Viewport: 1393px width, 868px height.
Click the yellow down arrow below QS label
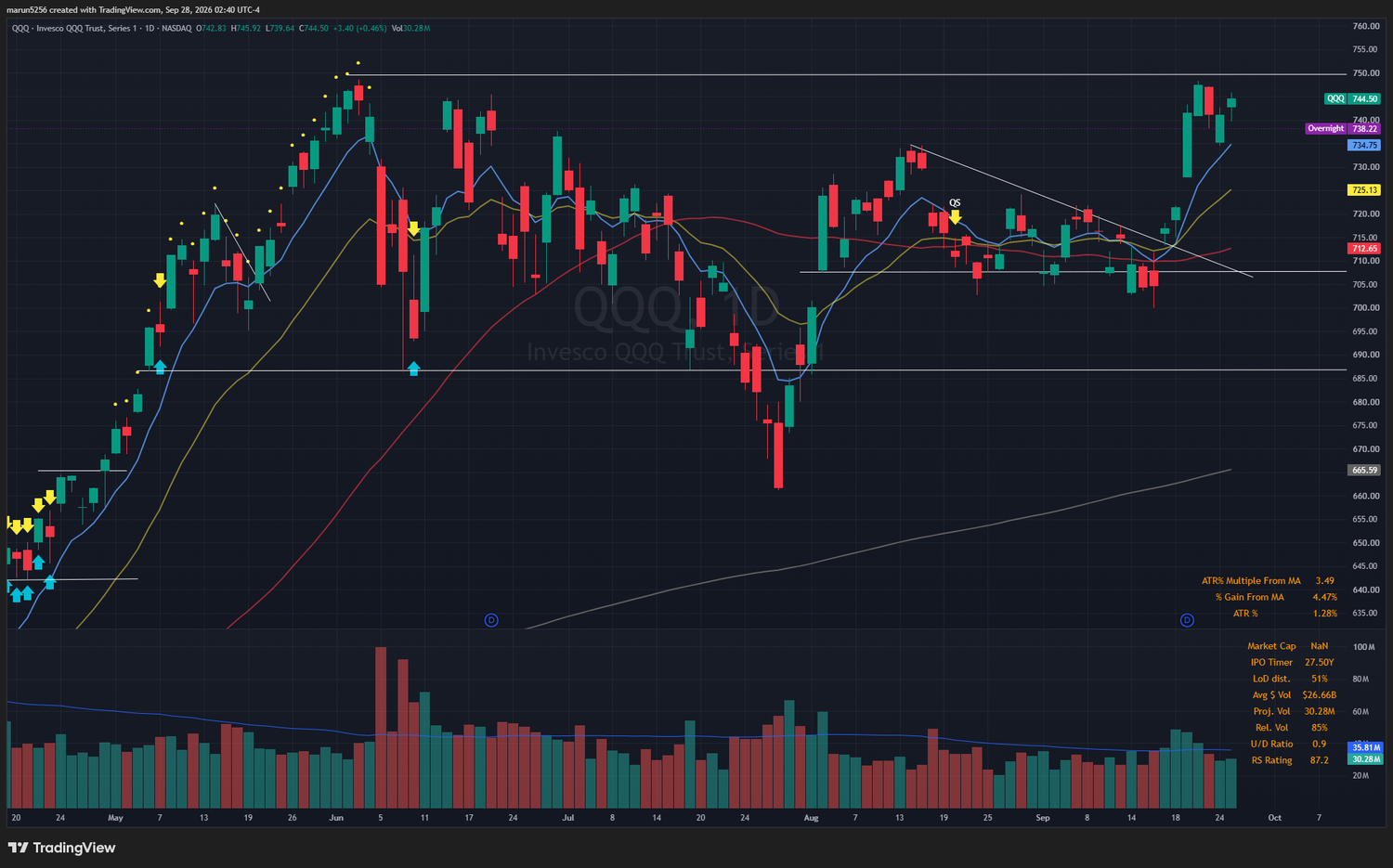tap(955, 217)
